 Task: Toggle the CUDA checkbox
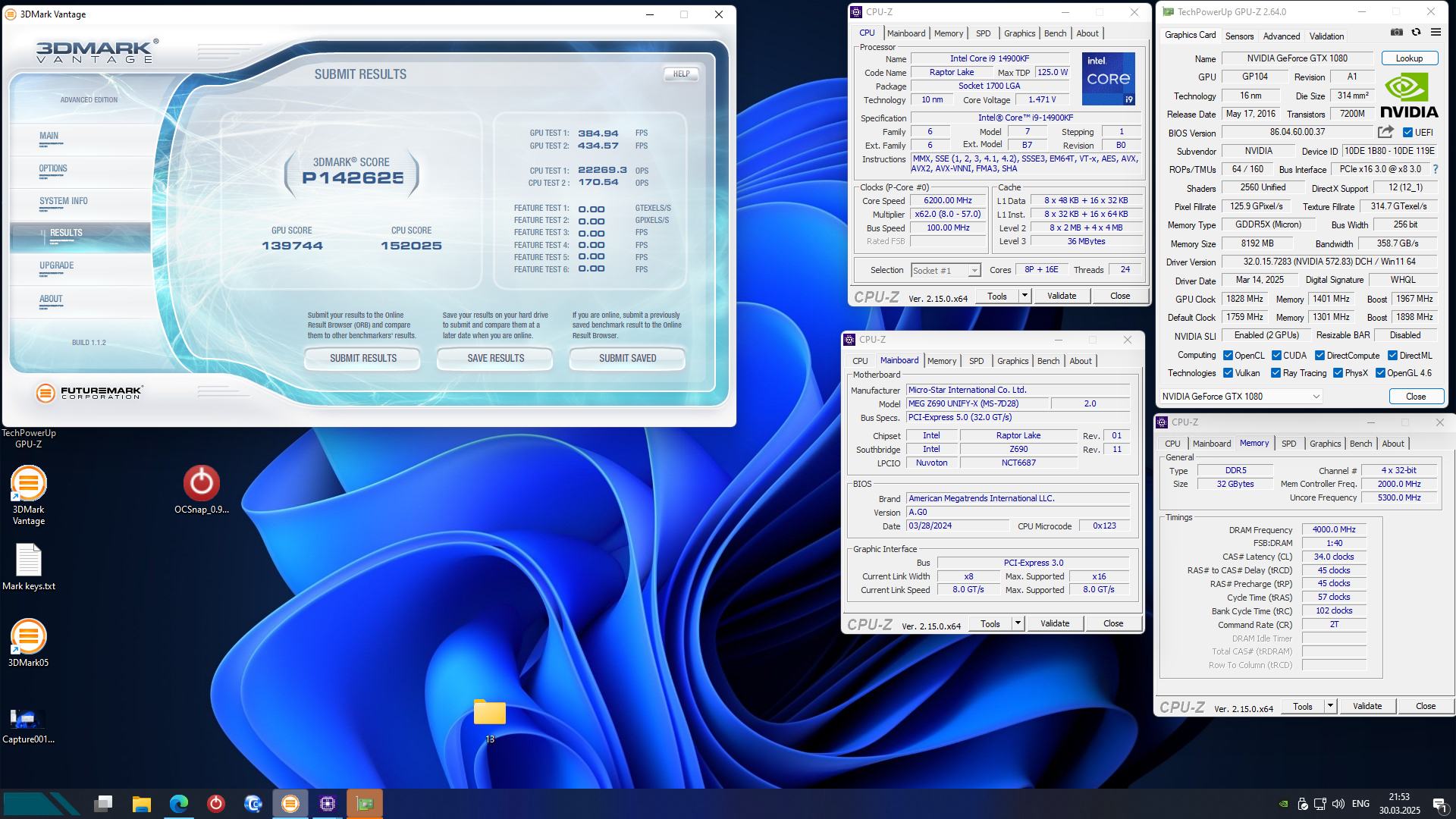click(1276, 355)
